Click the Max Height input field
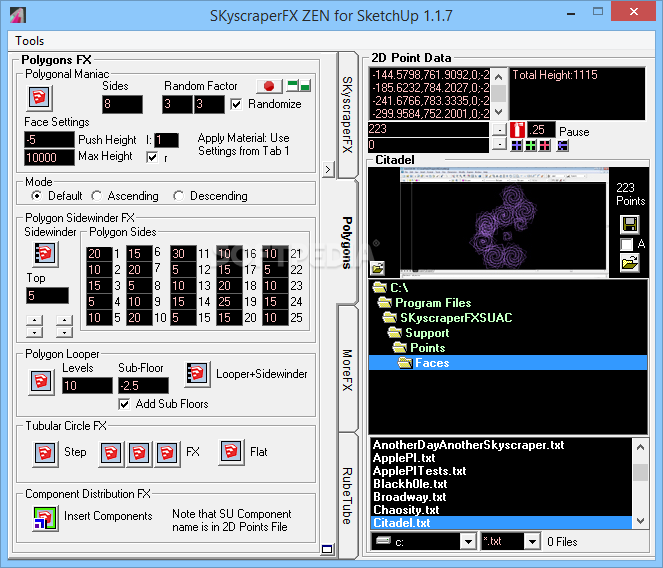The height and width of the screenshot is (568, 663). coord(49,157)
